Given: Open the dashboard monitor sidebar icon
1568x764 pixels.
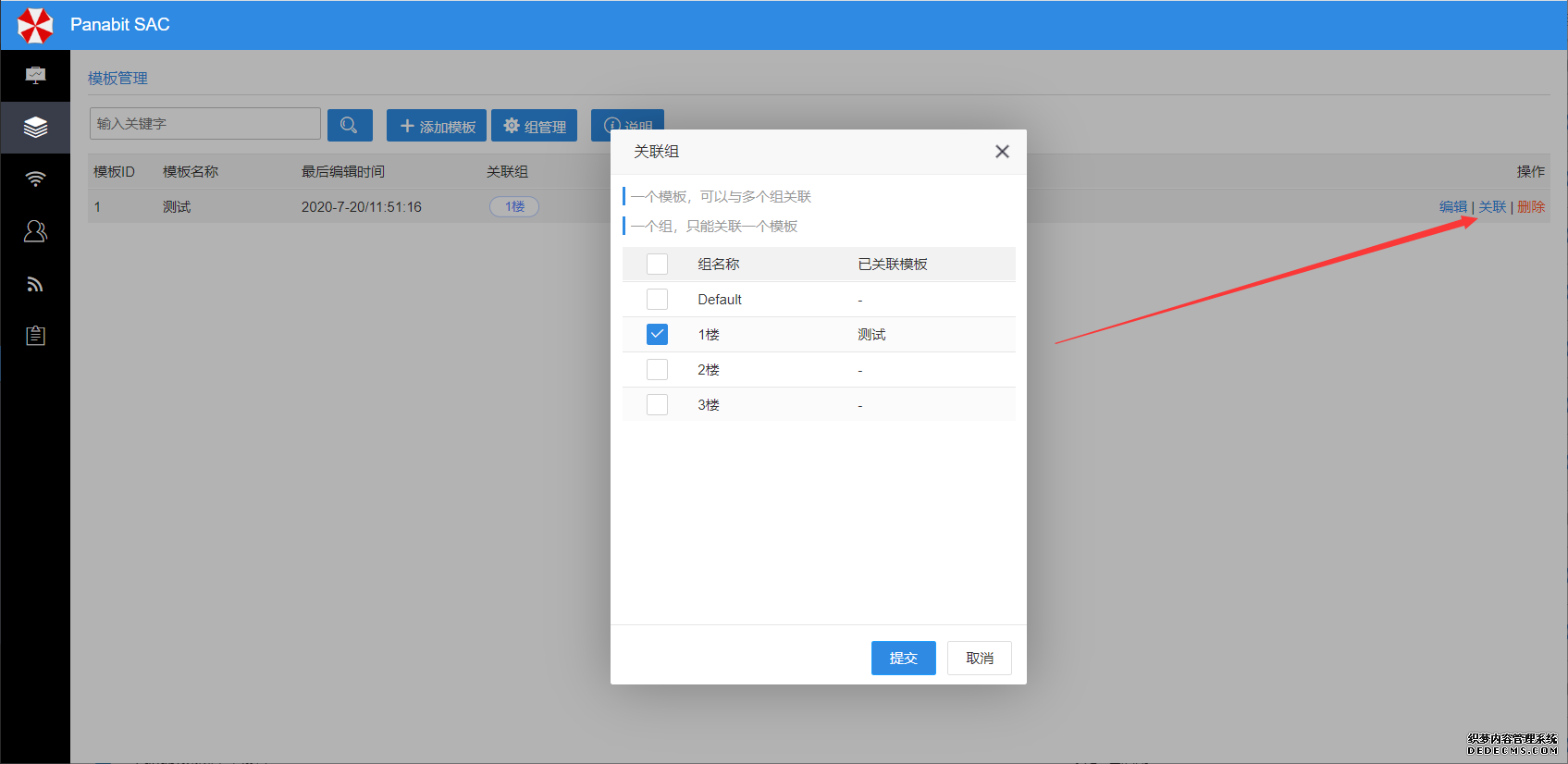Looking at the screenshot, I should 35,76.
